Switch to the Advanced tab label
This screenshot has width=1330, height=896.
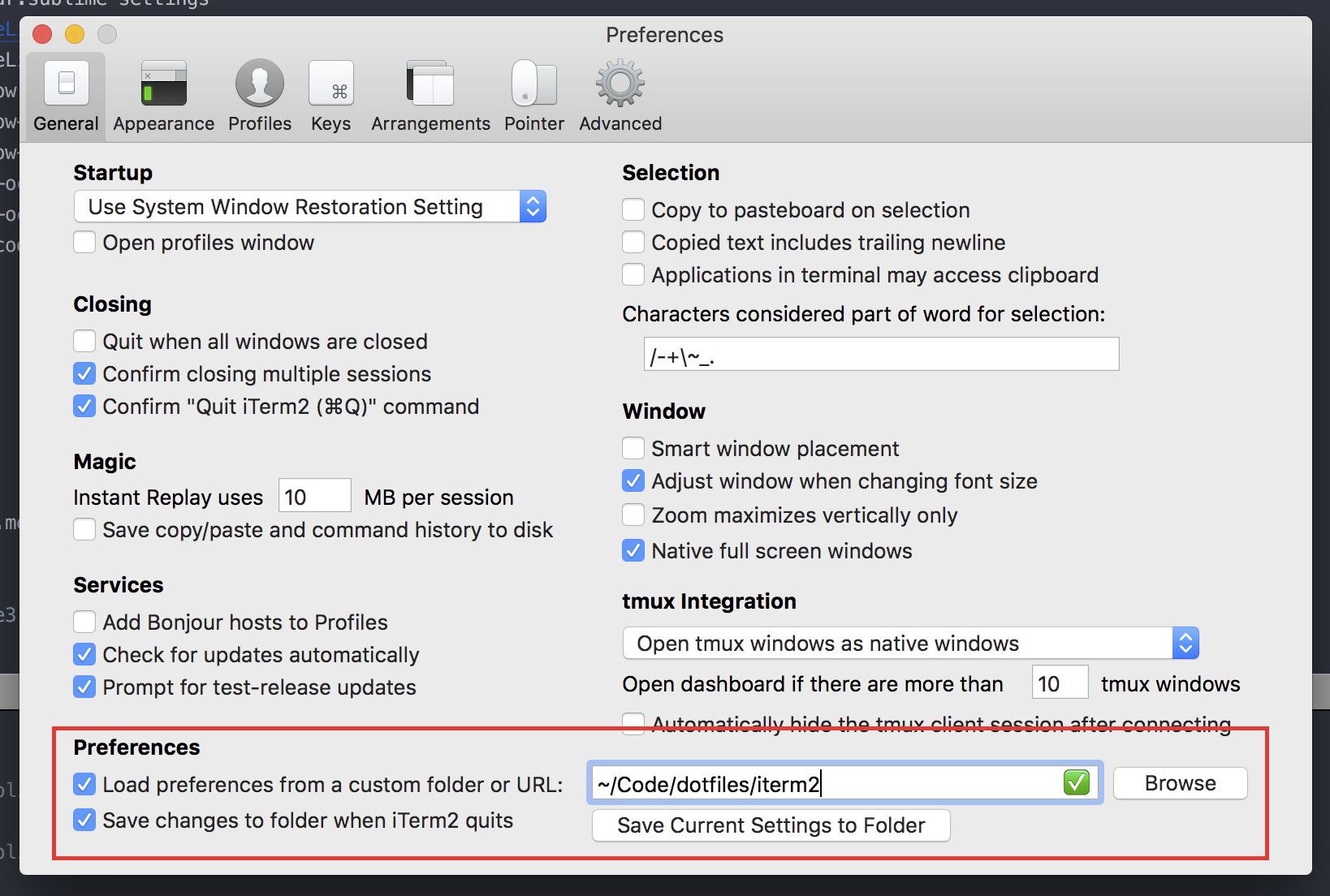tap(620, 123)
